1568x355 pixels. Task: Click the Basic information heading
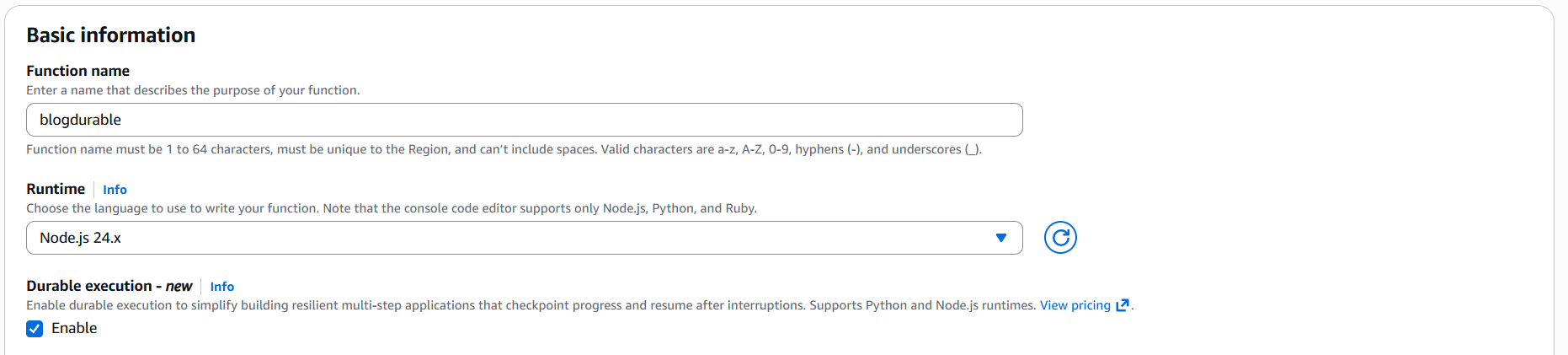(x=111, y=35)
